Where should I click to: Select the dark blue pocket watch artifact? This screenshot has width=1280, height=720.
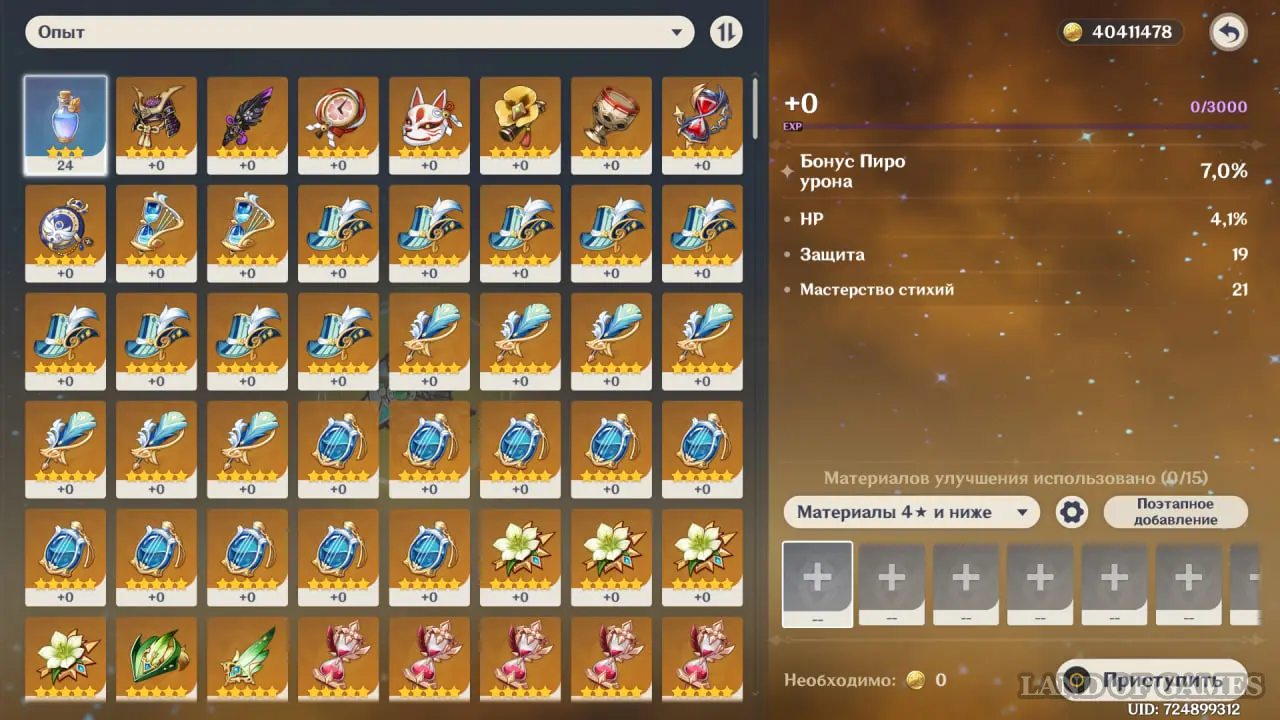click(x=65, y=233)
